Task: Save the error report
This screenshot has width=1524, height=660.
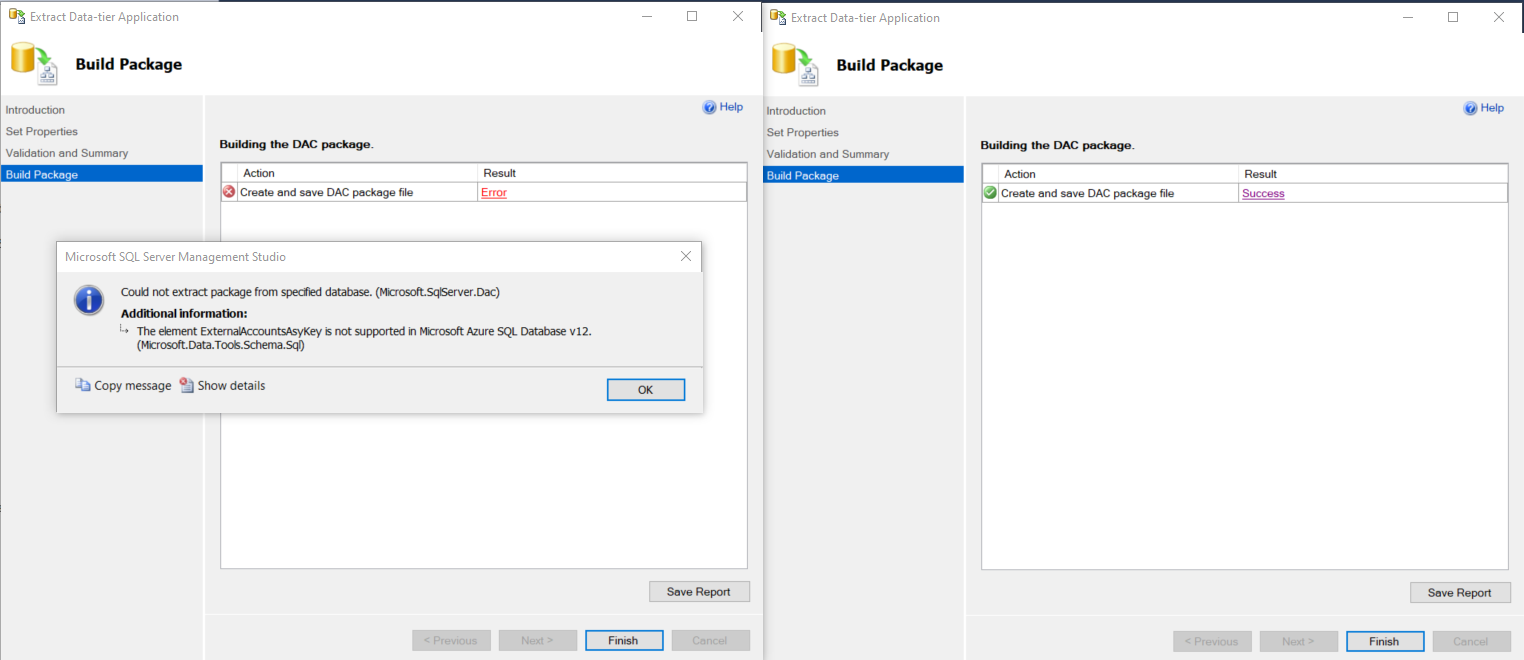Action: (x=699, y=591)
